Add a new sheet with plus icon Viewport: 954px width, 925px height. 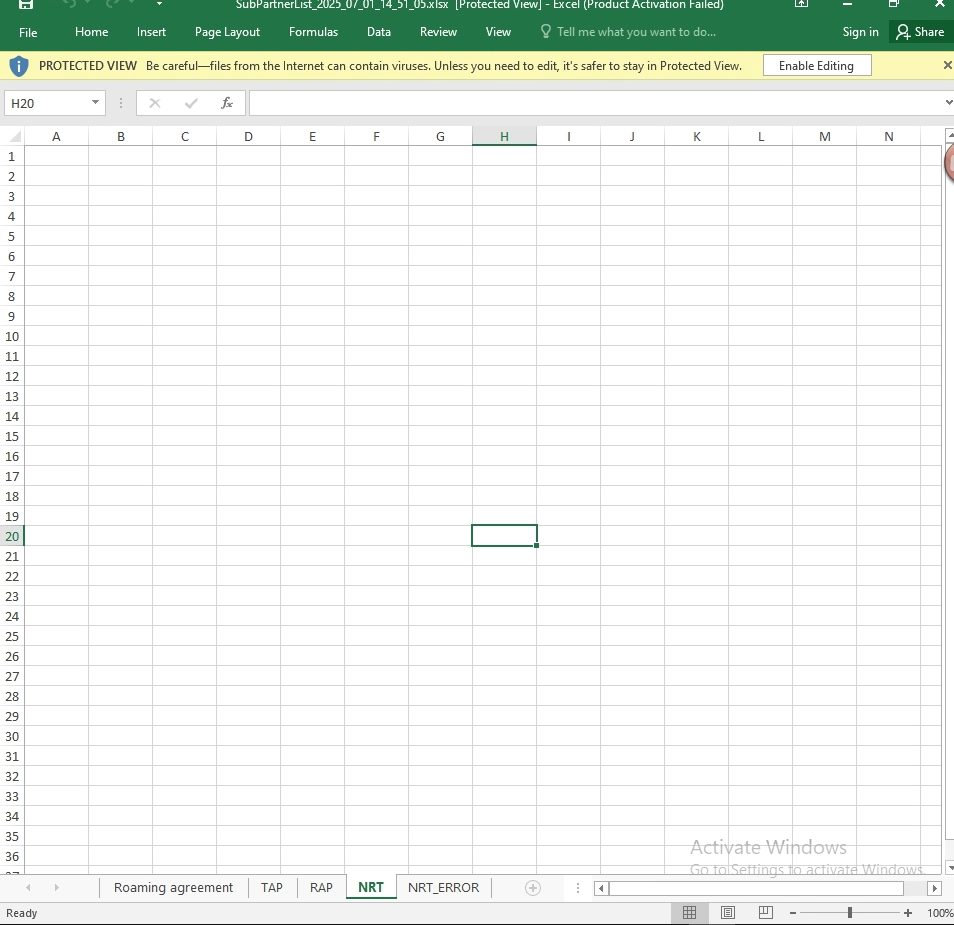tap(533, 888)
